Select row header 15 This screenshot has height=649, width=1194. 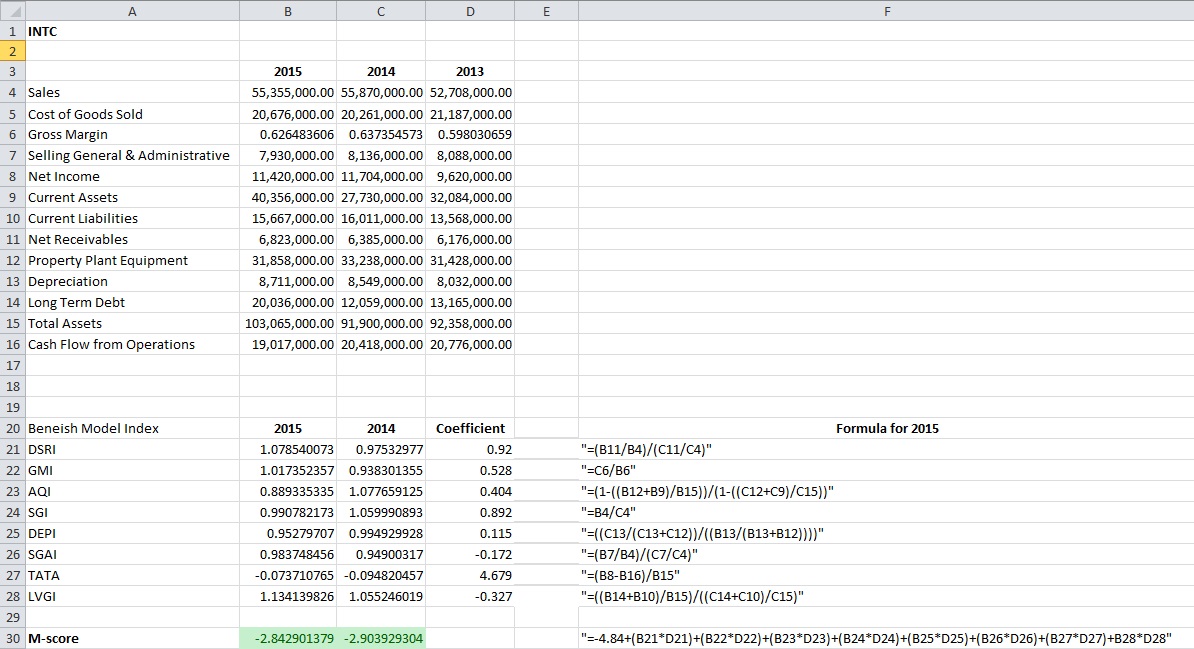coord(12,323)
